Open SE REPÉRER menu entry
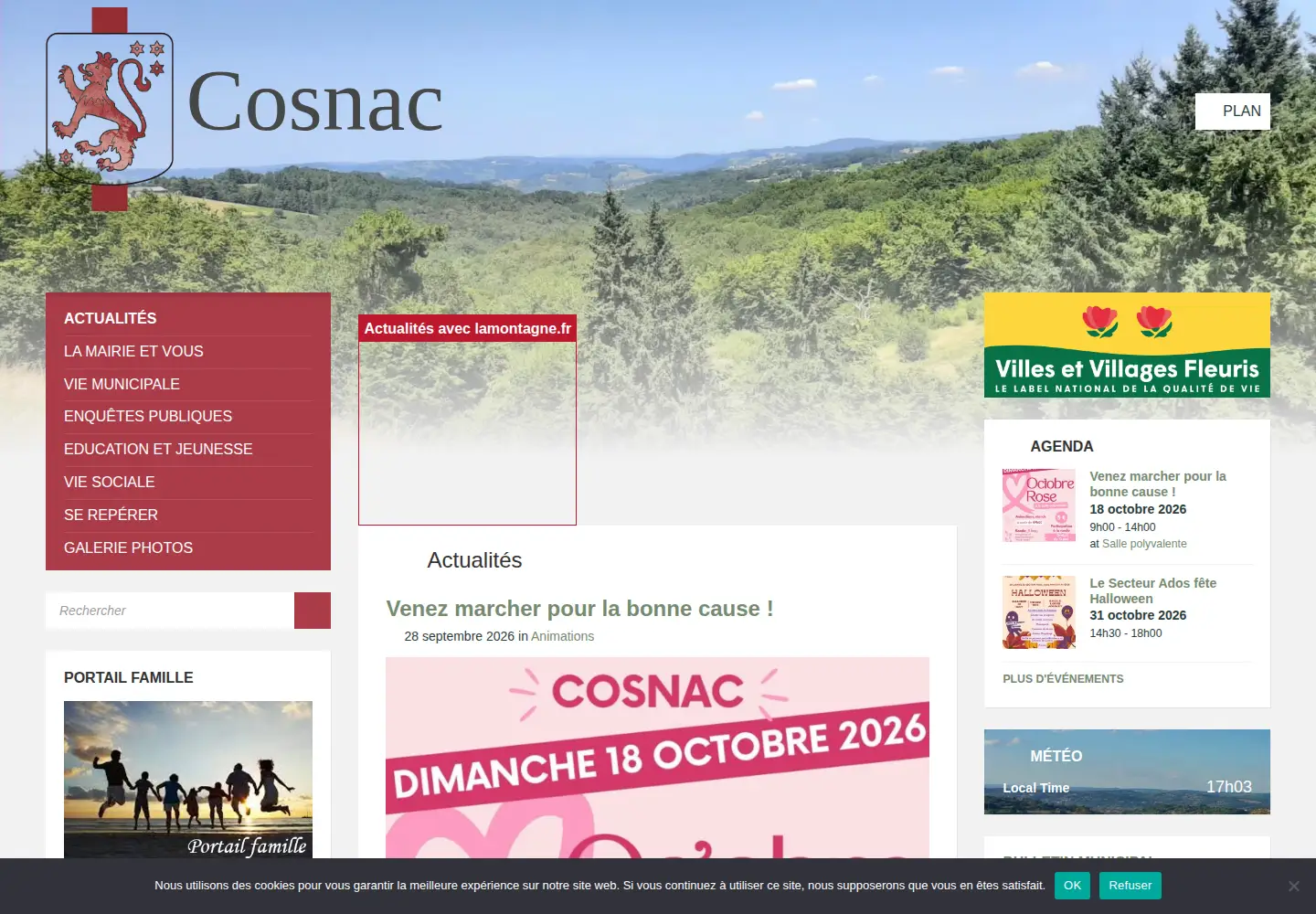Screen dimensions: 1316x914 pyautogui.click(x=111, y=515)
